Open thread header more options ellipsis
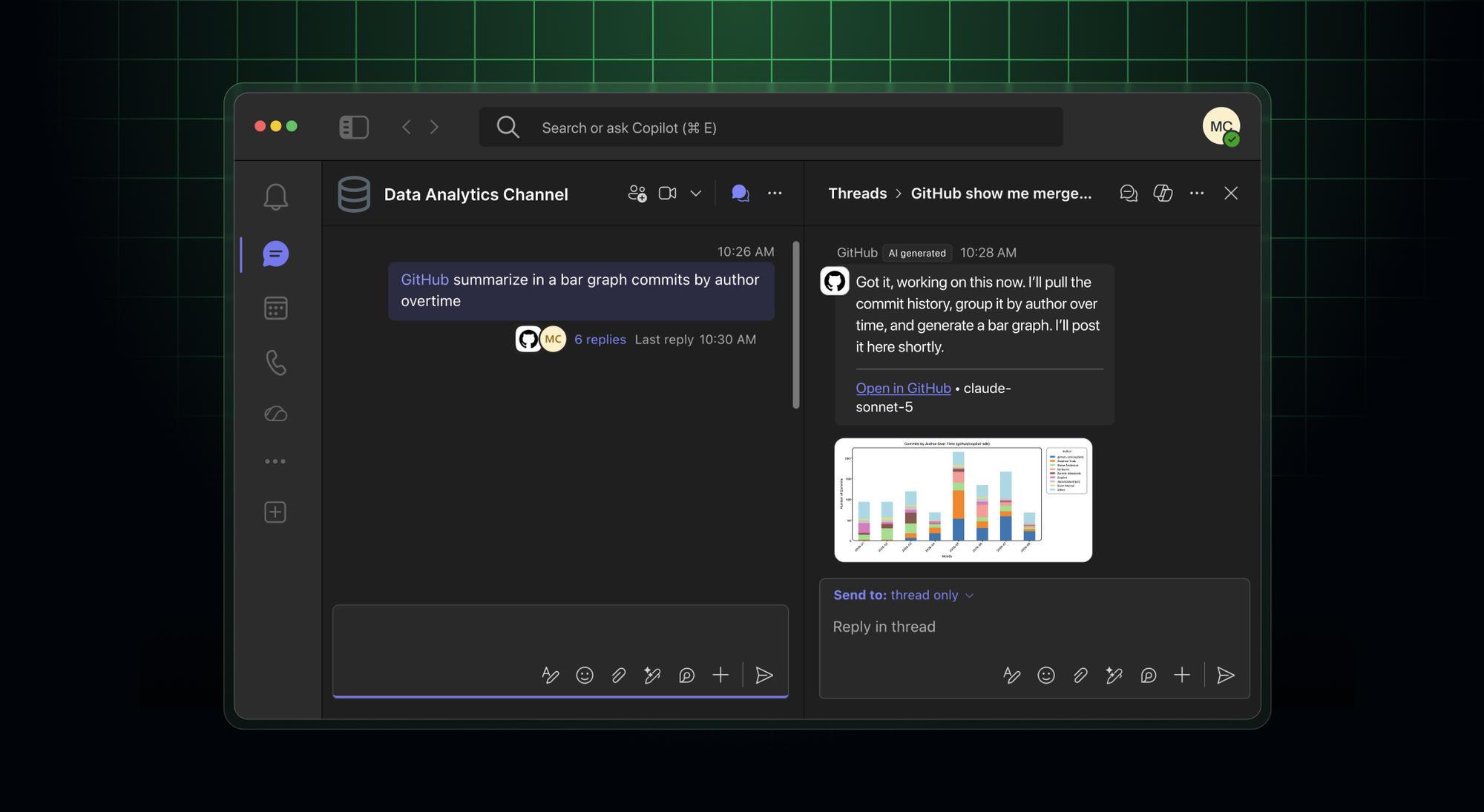Screen dimensions: 1484x812 (x=1197, y=193)
